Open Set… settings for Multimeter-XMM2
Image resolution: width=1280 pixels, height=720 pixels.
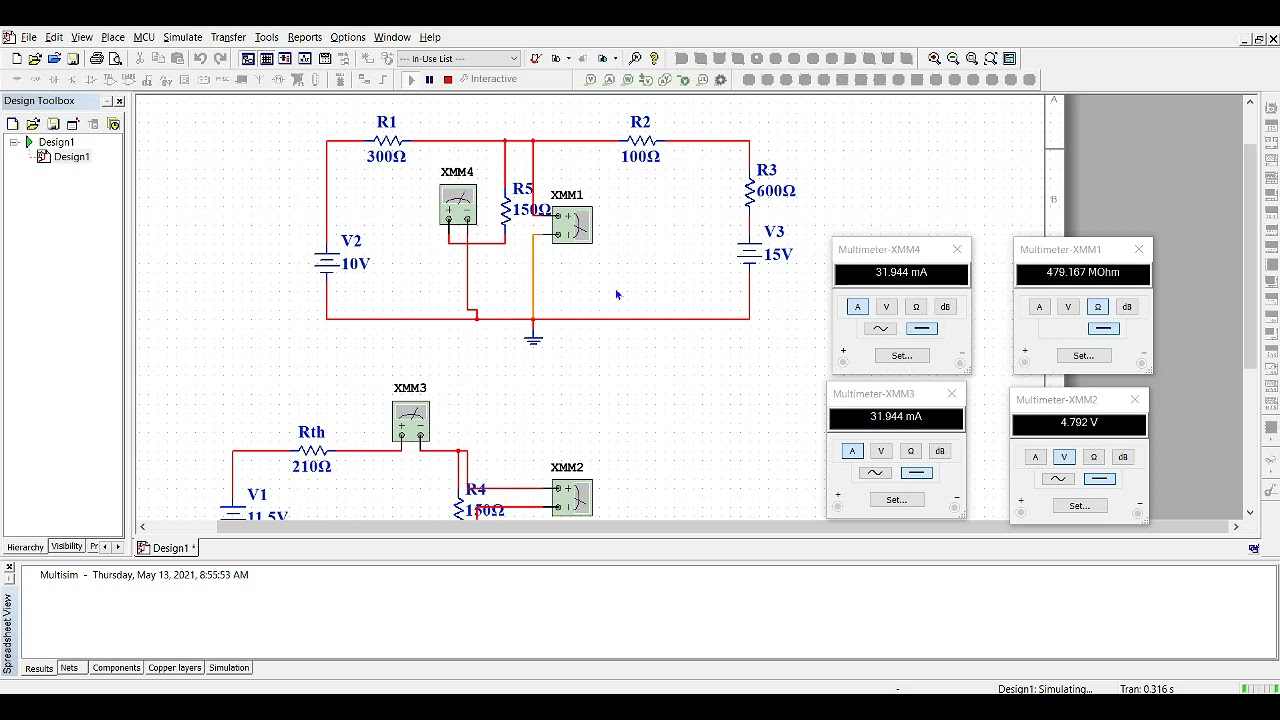tap(1079, 506)
